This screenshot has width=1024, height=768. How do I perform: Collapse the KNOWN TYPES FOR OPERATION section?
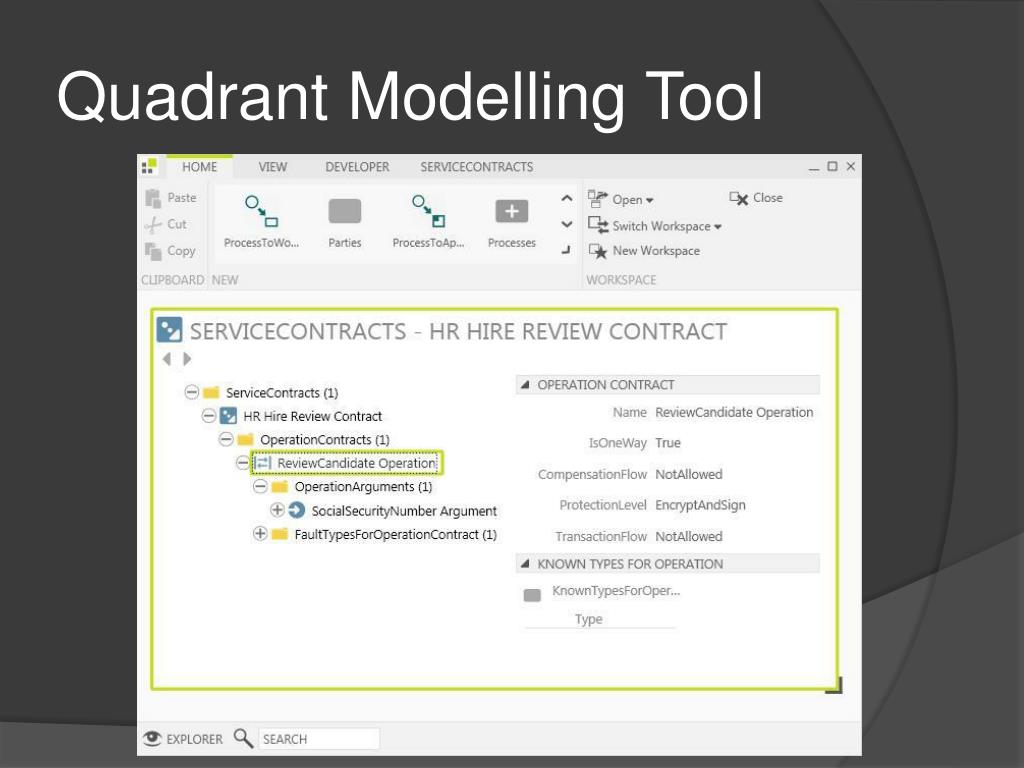[524, 564]
